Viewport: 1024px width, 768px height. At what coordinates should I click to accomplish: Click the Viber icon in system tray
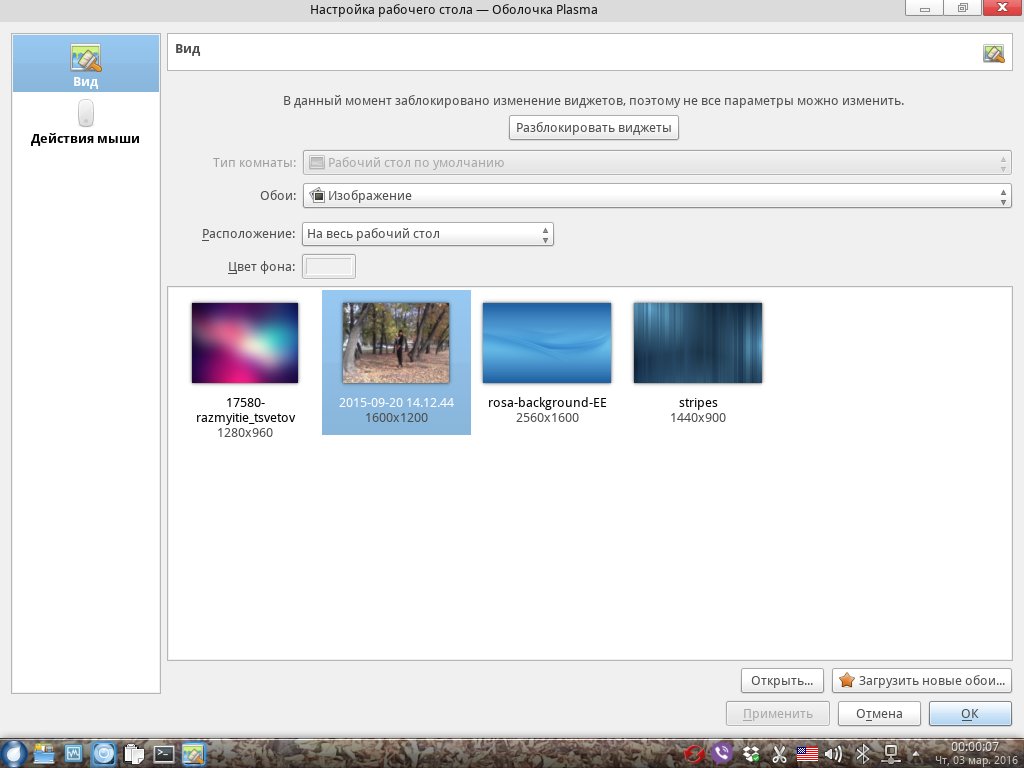tap(722, 753)
